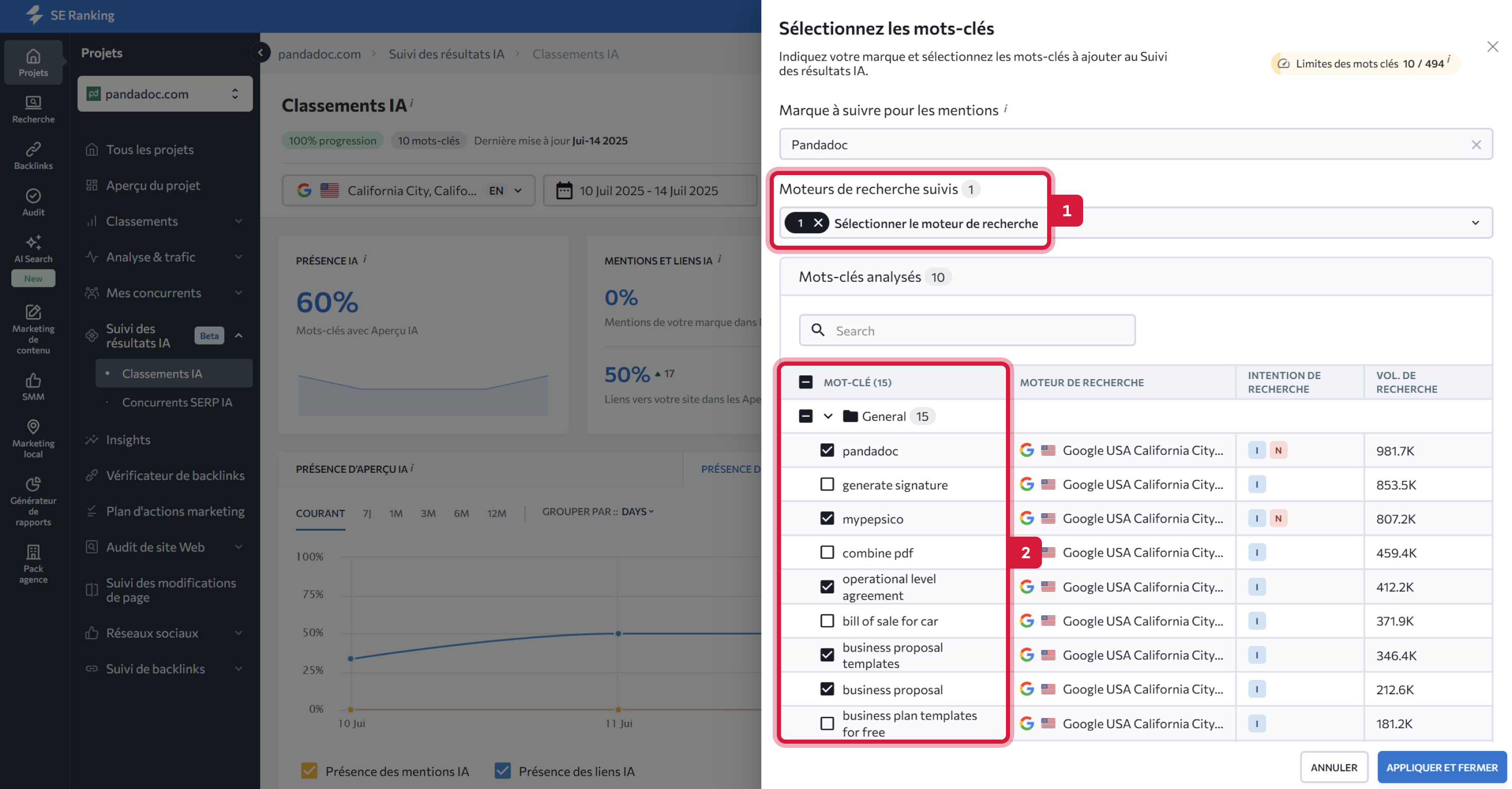
Task: Collapse the General keyword group chevron
Action: coord(828,416)
